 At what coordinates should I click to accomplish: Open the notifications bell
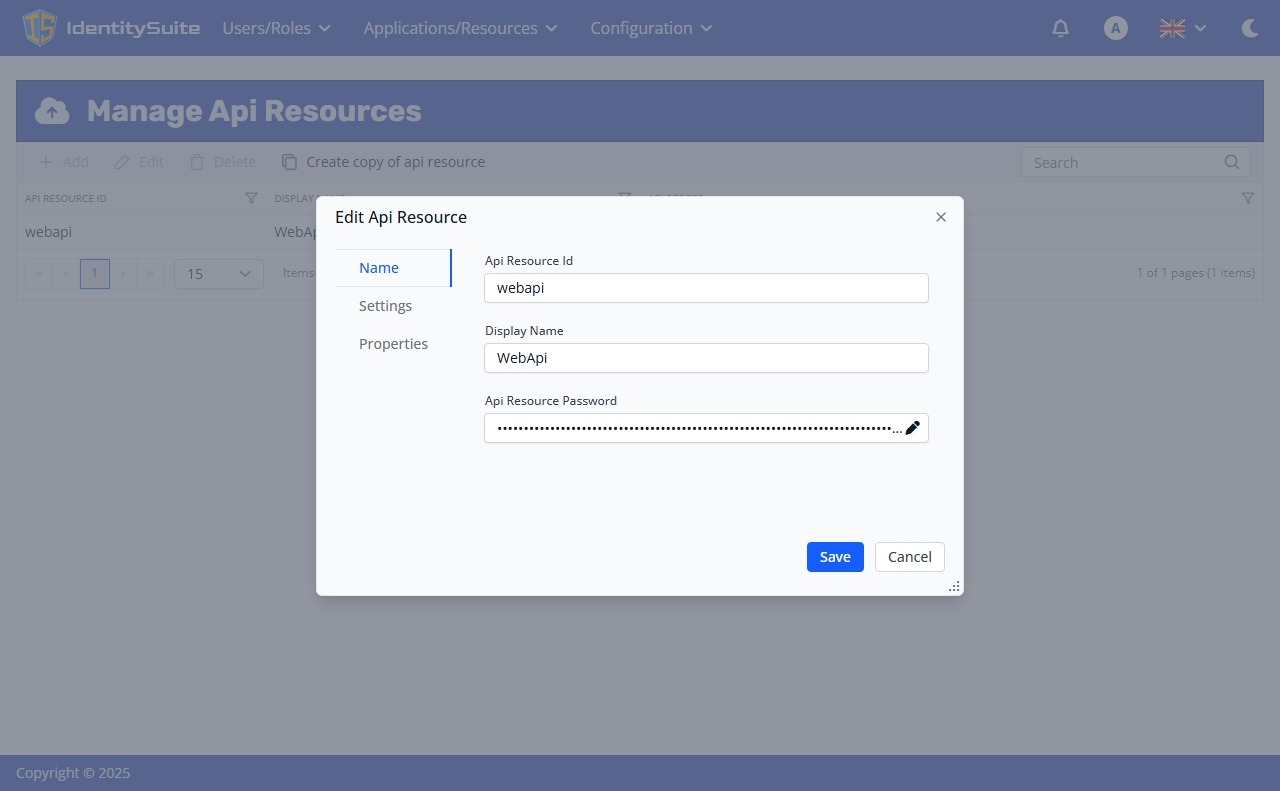[x=1060, y=28]
